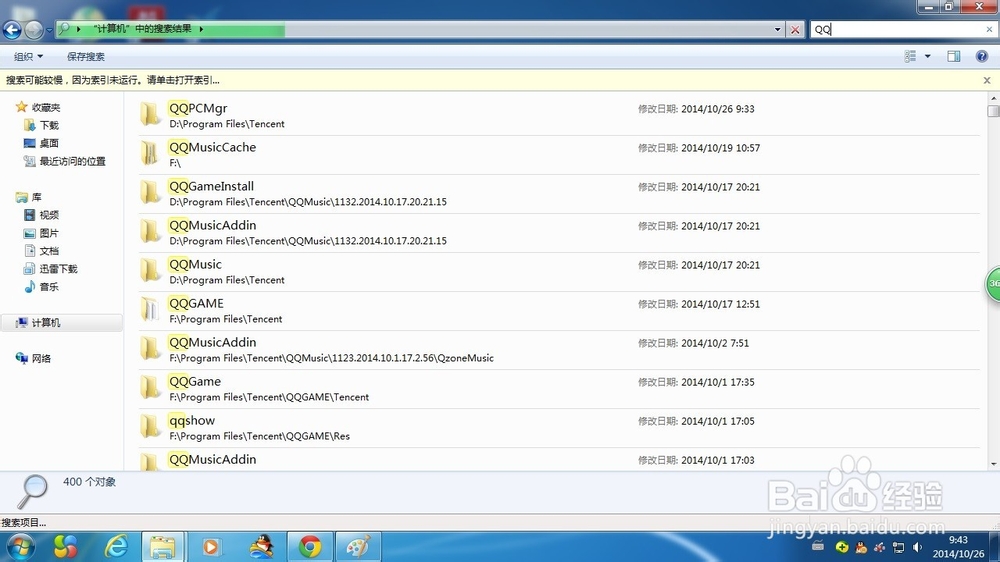Expand address bar history dropdown
Image resolution: width=1000 pixels, height=562 pixels.
click(x=777, y=29)
